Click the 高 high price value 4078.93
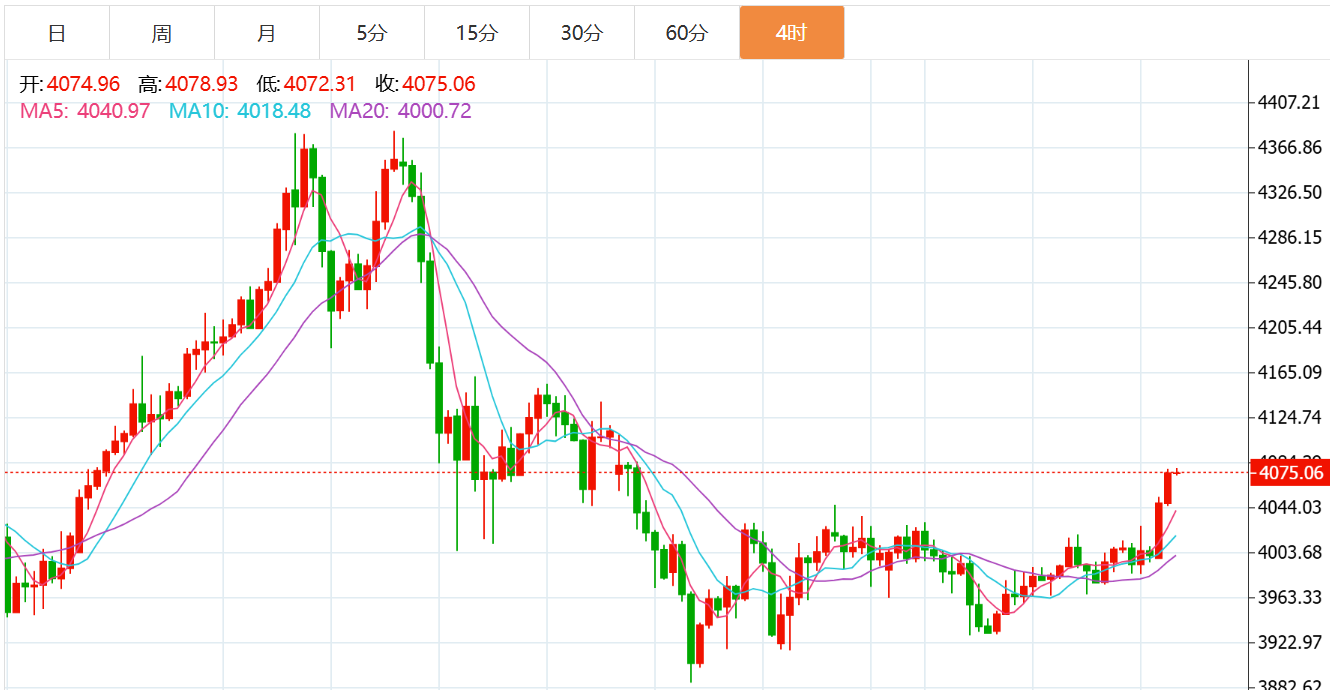Image resolution: width=1330 pixels, height=690 pixels. click(202, 84)
